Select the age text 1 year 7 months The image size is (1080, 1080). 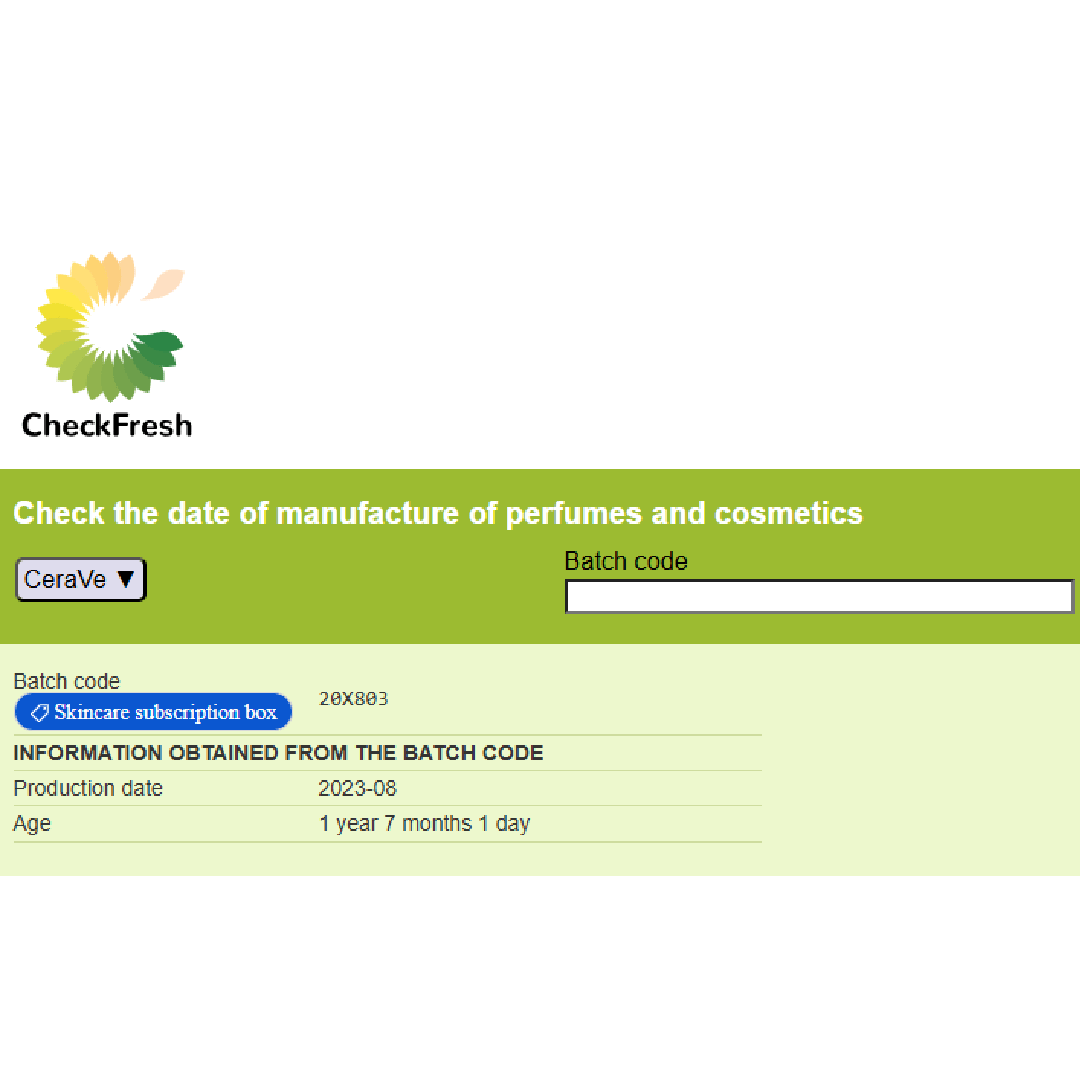(396, 823)
